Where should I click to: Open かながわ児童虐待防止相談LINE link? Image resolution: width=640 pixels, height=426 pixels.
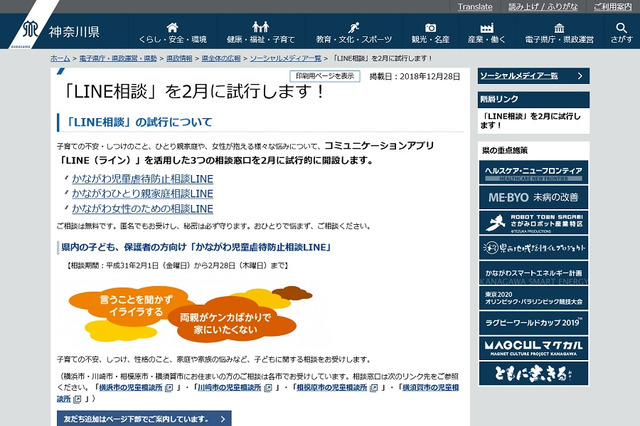coord(143,179)
